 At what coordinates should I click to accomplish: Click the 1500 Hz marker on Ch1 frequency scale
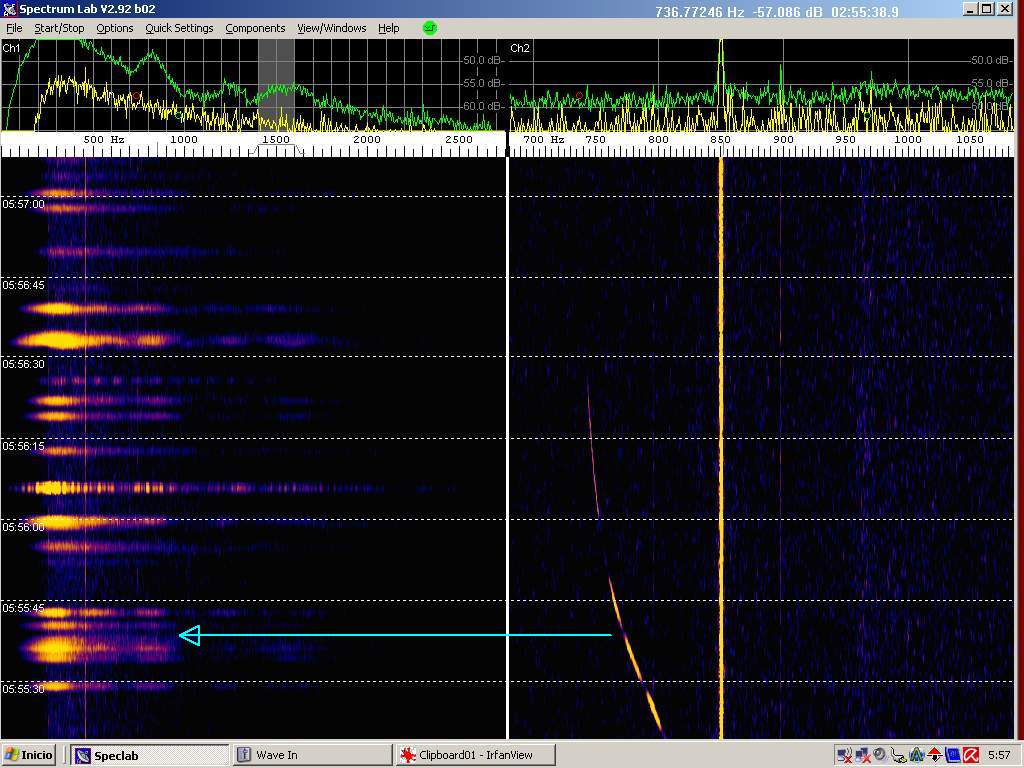pos(275,140)
